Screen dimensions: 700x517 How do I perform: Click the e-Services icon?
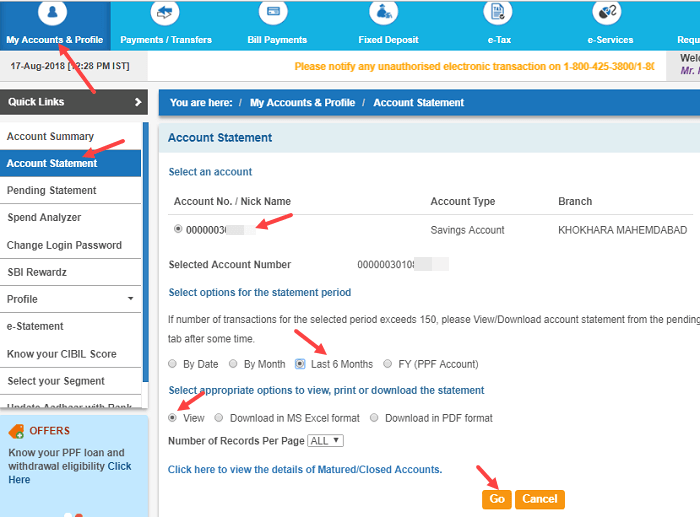[x=607, y=13]
